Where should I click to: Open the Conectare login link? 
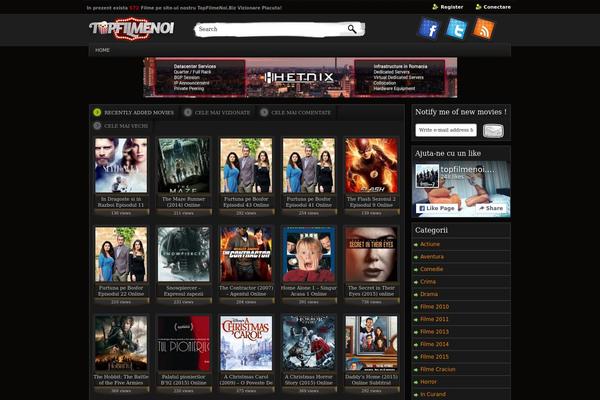click(497, 7)
